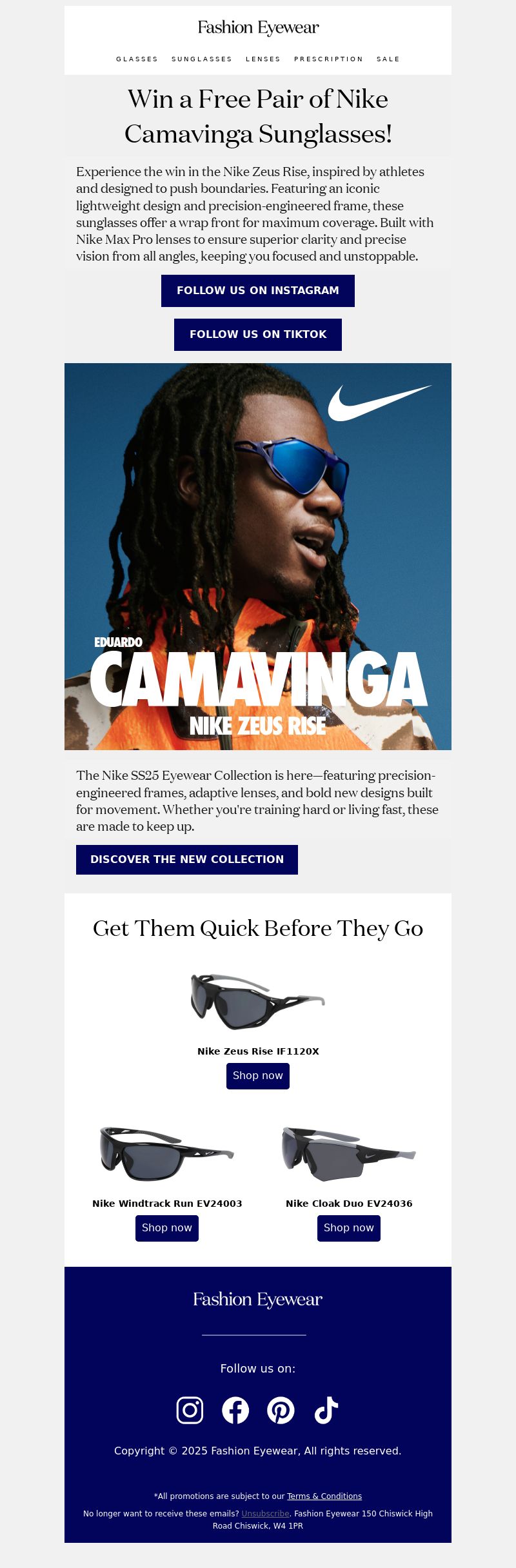Click Discover the New Collection button
The width and height of the screenshot is (516, 1568).
click(x=187, y=860)
